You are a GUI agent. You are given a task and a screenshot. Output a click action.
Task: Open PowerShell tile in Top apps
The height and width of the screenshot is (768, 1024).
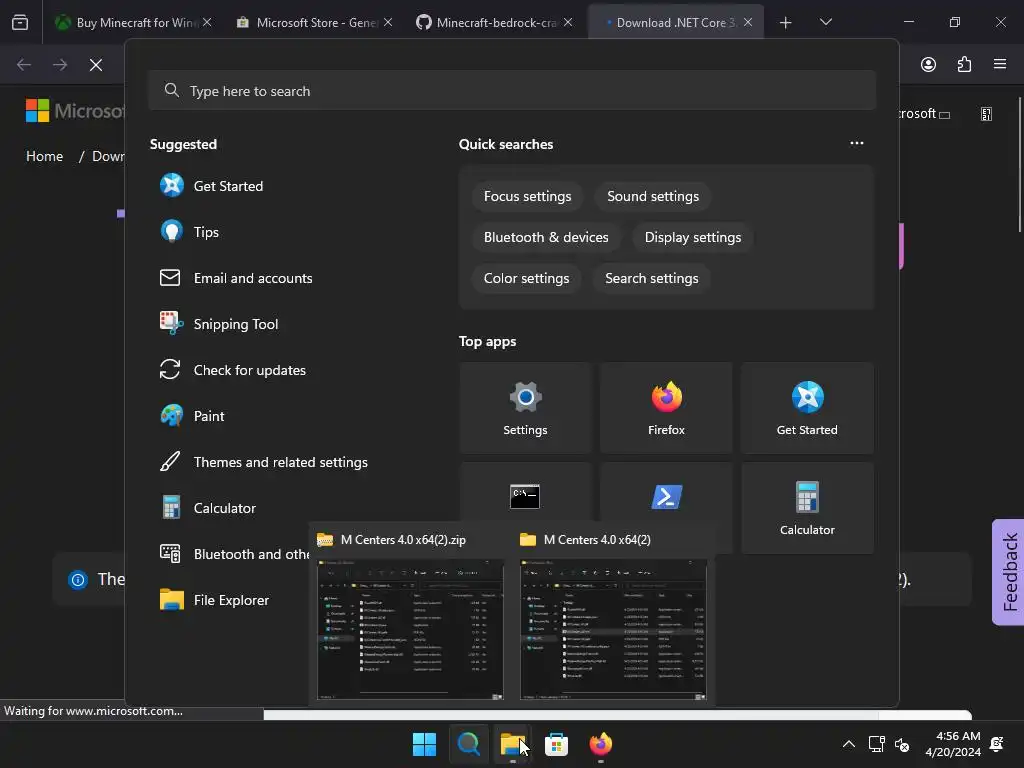[666, 496]
